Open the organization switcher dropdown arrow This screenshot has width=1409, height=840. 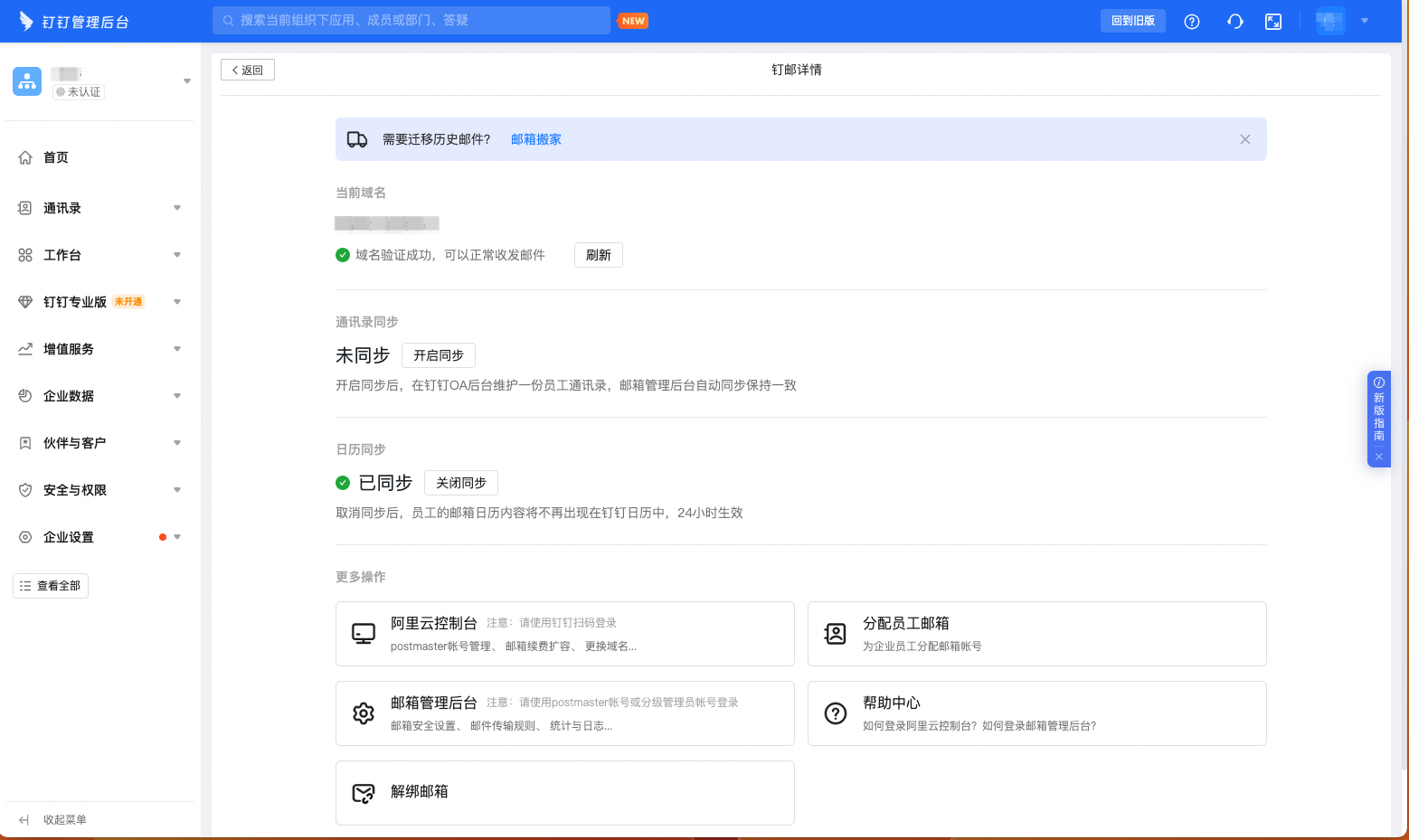tap(187, 81)
